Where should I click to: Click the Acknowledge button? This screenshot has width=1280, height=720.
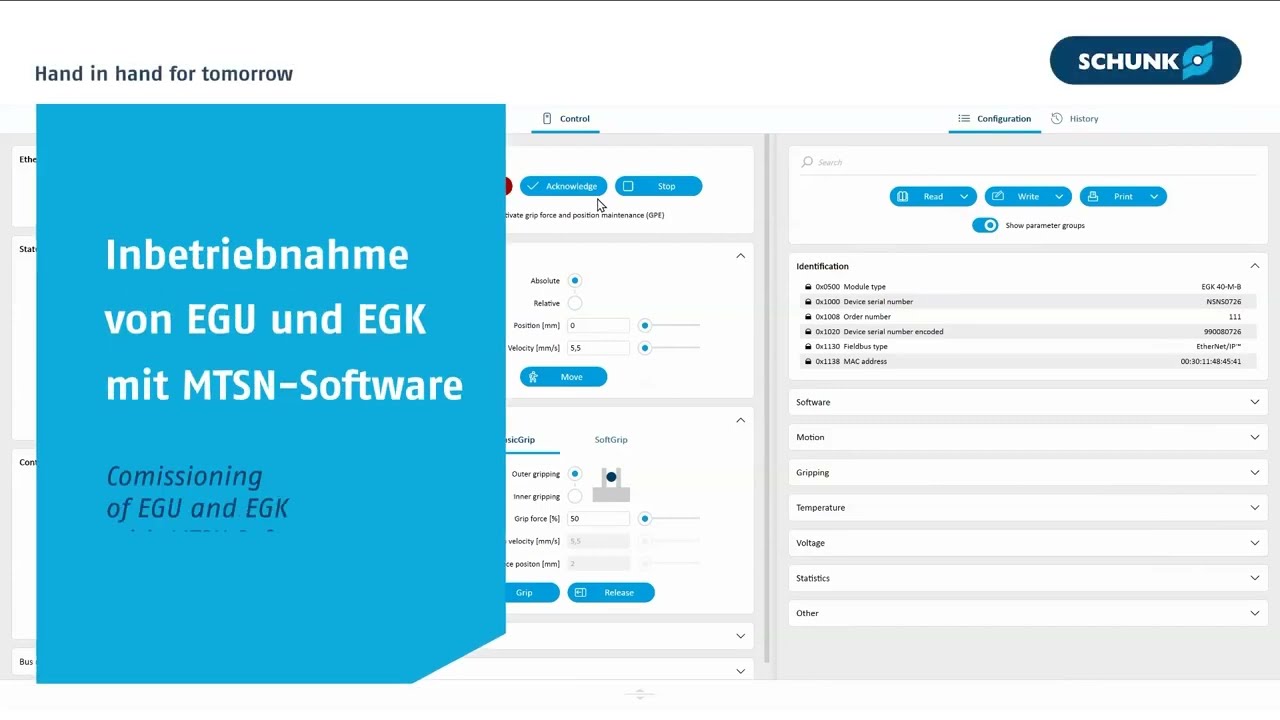tap(563, 186)
